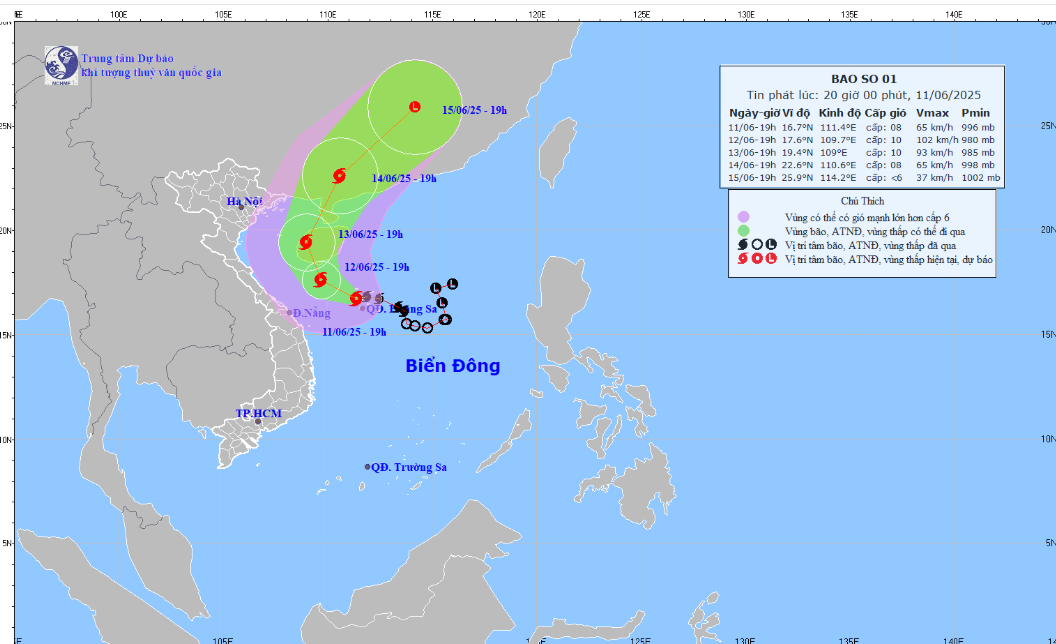Click the 'Hà Nội' map label
1056x644 pixels.
pyautogui.click(x=244, y=201)
